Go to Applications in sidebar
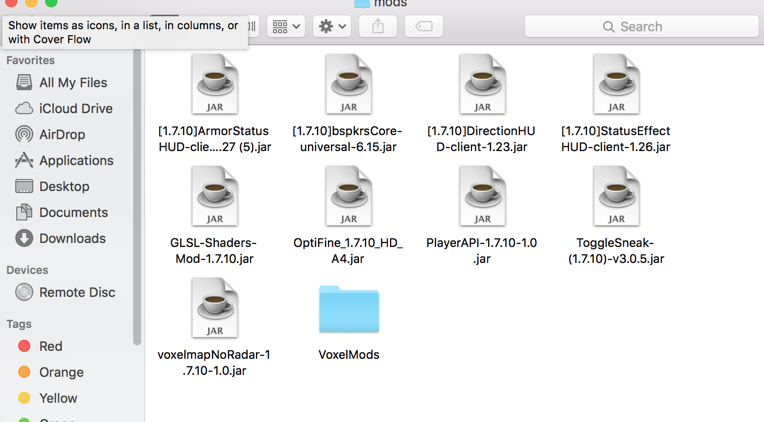This screenshot has width=764, height=422. click(x=66, y=160)
